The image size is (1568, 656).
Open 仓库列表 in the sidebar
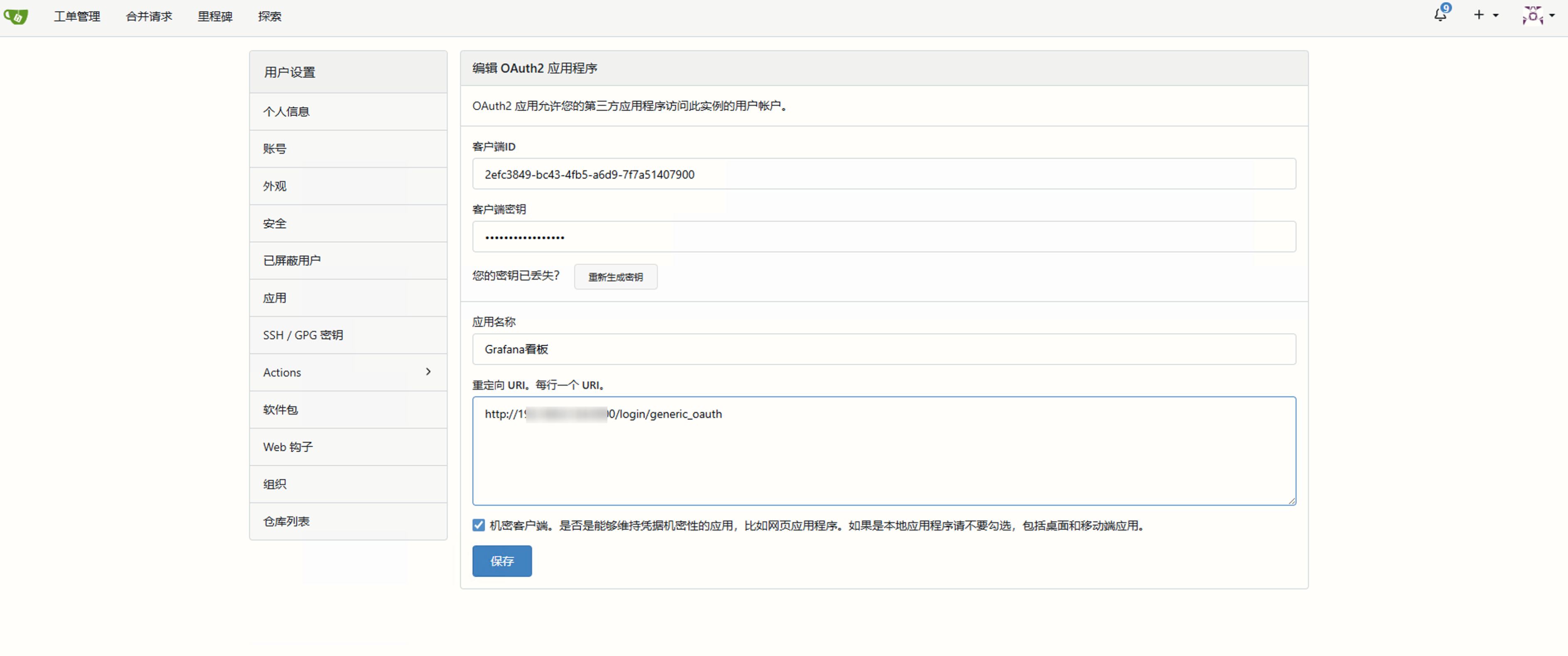(348, 521)
